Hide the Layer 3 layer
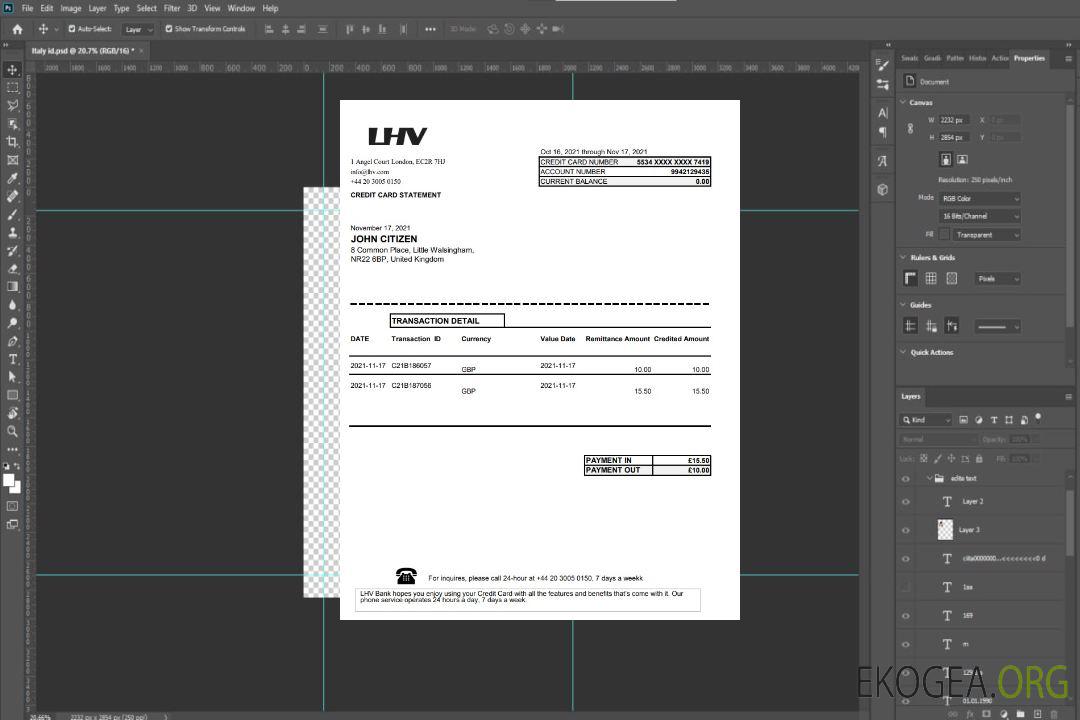This screenshot has width=1080, height=720. 906,530
